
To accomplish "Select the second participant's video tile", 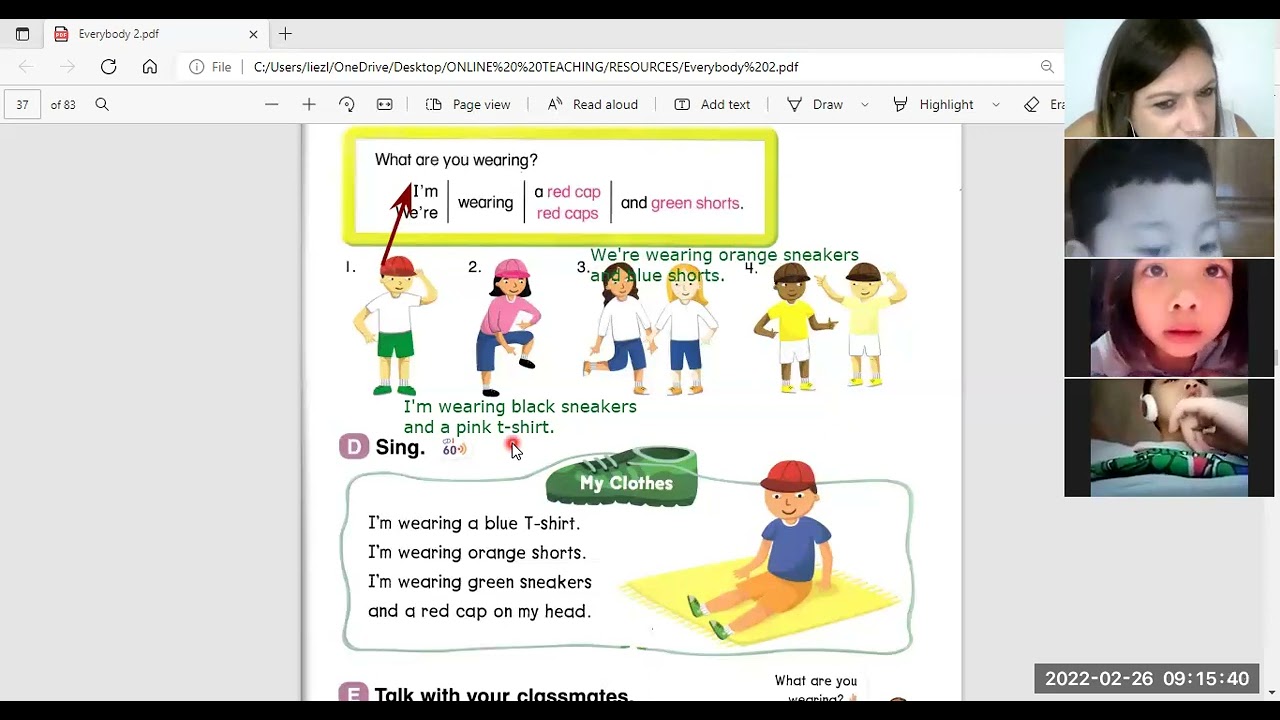I will (1169, 198).
